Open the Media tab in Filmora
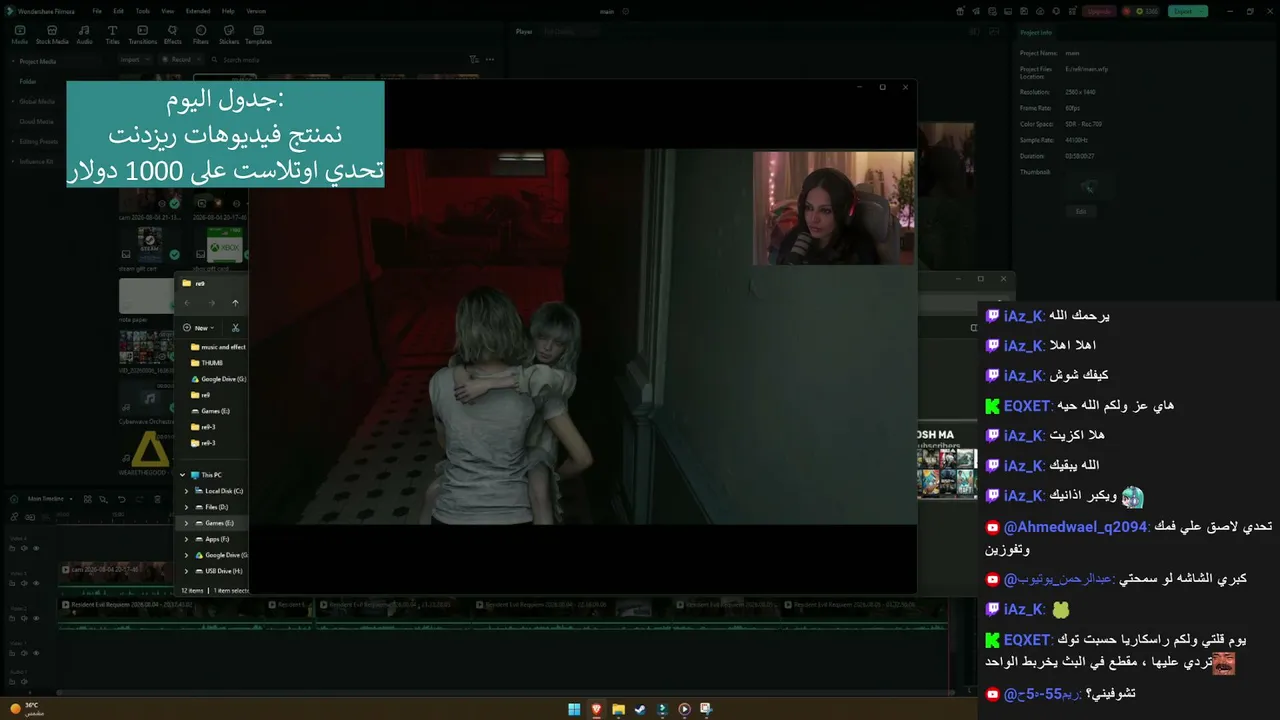Image resolution: width=1280 pixels, height=720 pixels. tap(19, 35)
